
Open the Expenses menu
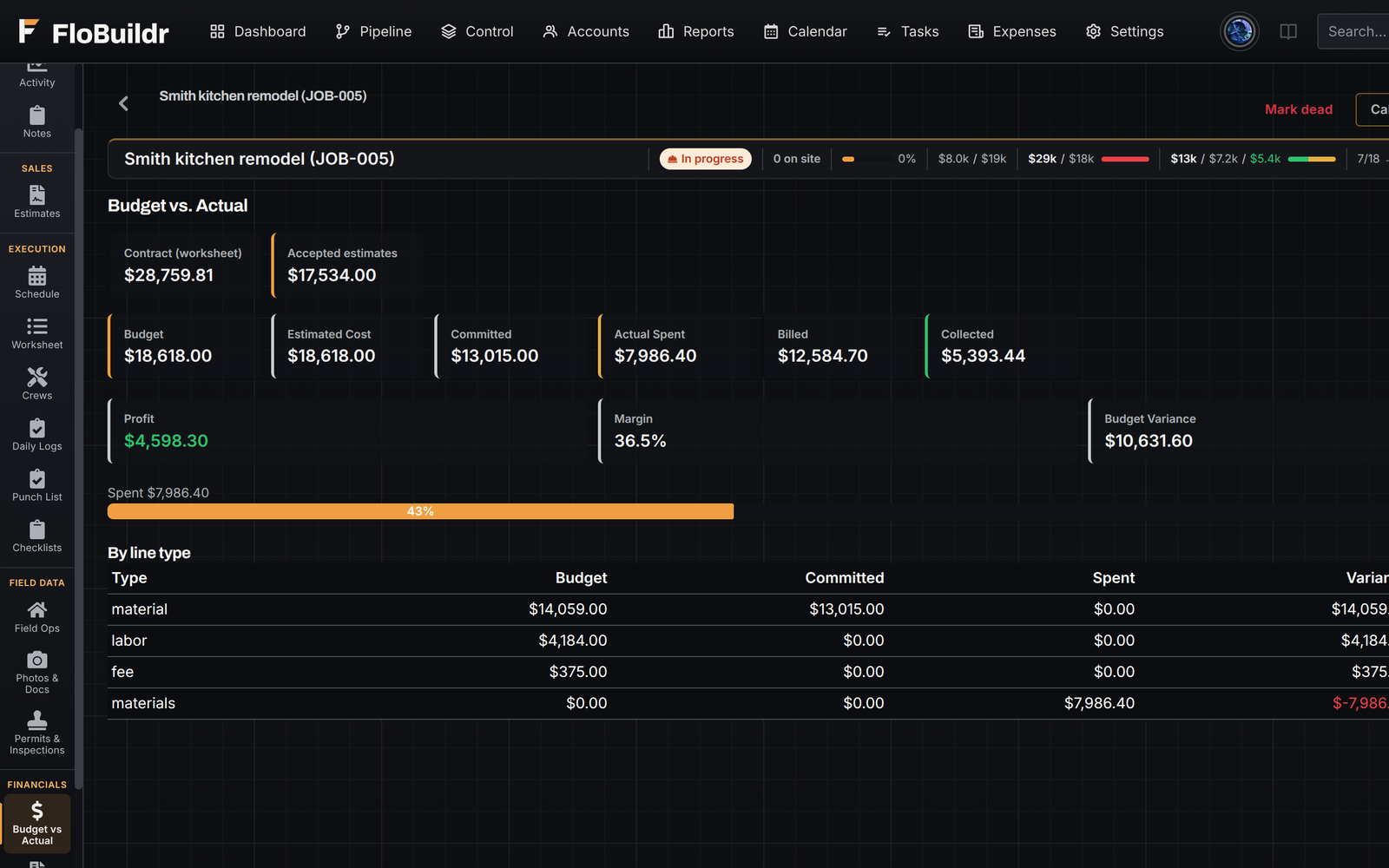point(1012,31)
